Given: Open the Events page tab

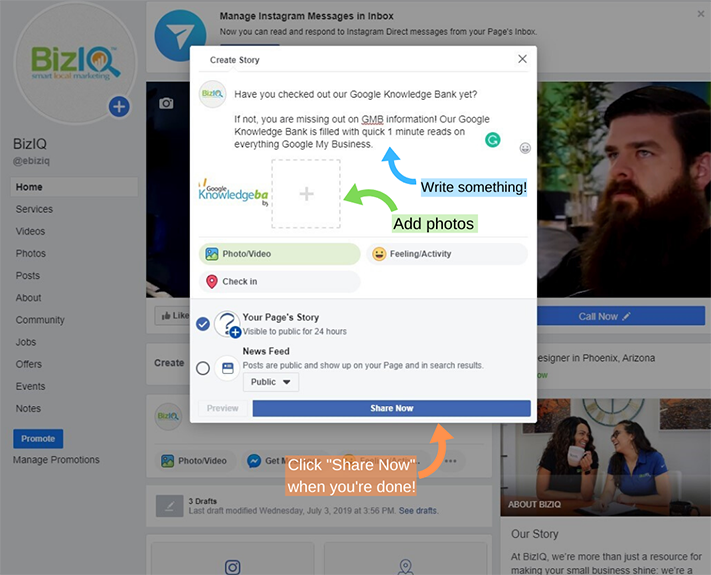Looking at the screenshot, I should point(30,386).
